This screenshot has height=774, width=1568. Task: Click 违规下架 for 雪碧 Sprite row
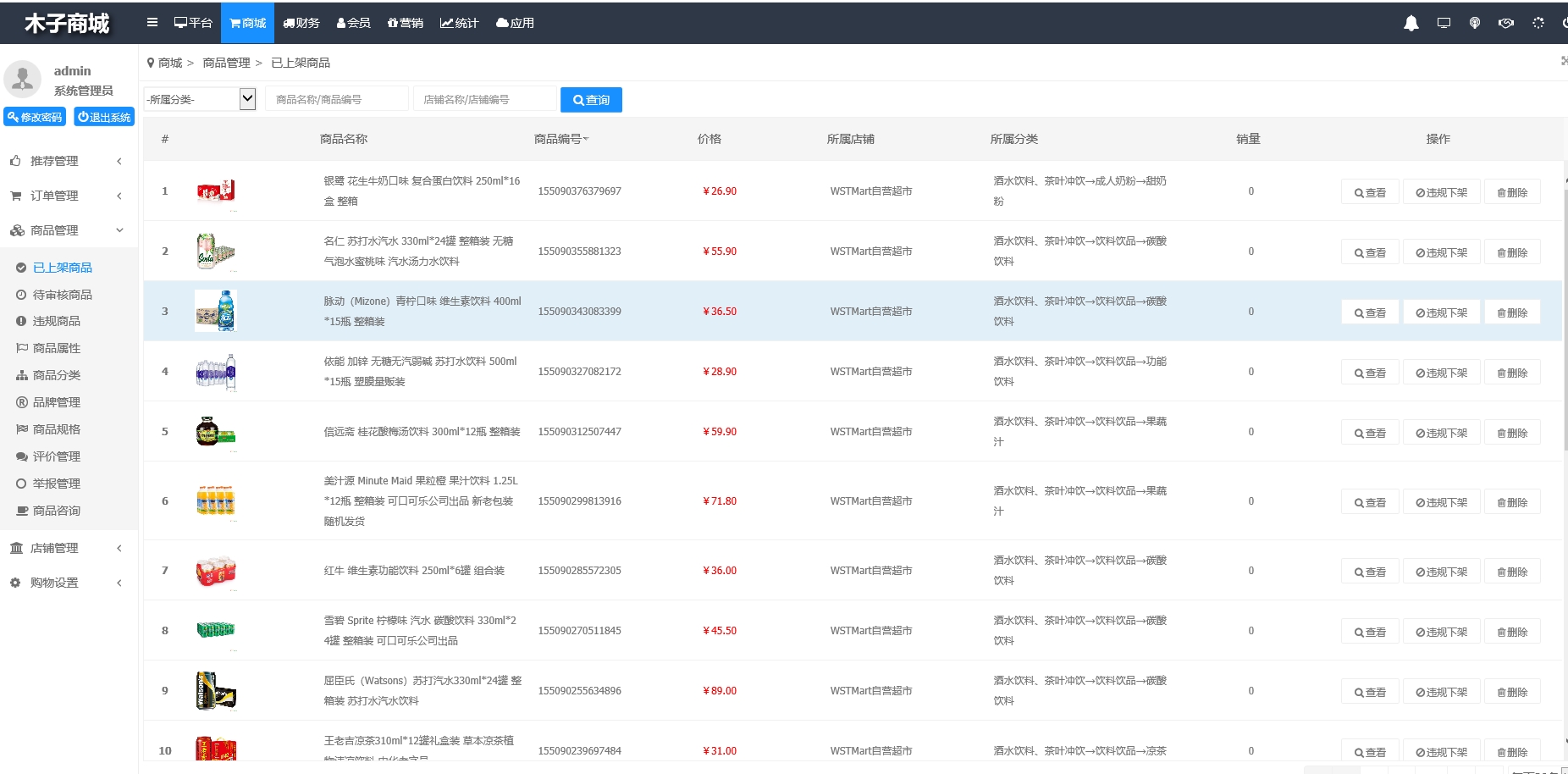pyautogui.click(x=1441, y=632)
